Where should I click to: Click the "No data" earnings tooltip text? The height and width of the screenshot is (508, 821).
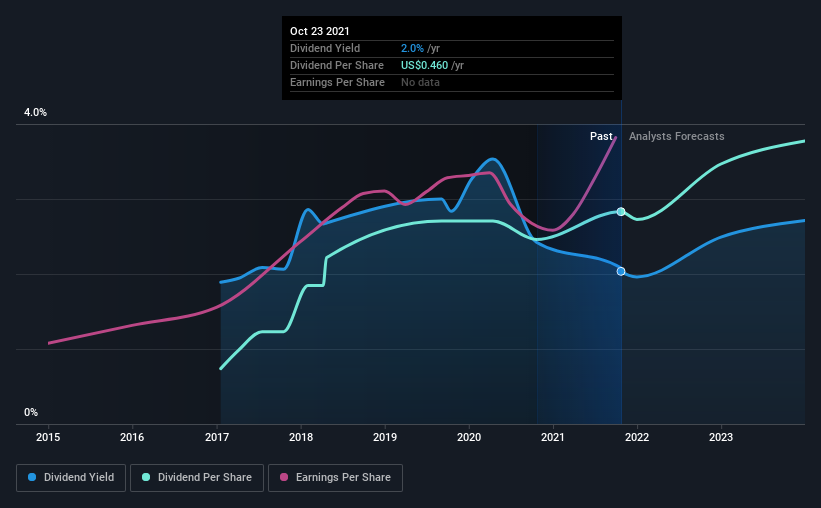click(420, 82)
